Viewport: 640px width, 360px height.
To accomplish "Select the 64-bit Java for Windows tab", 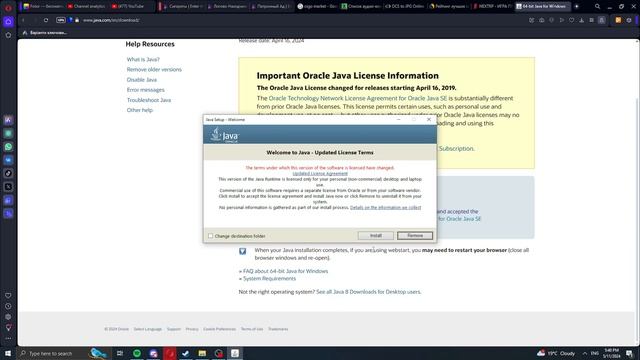I will click(542, 7).
